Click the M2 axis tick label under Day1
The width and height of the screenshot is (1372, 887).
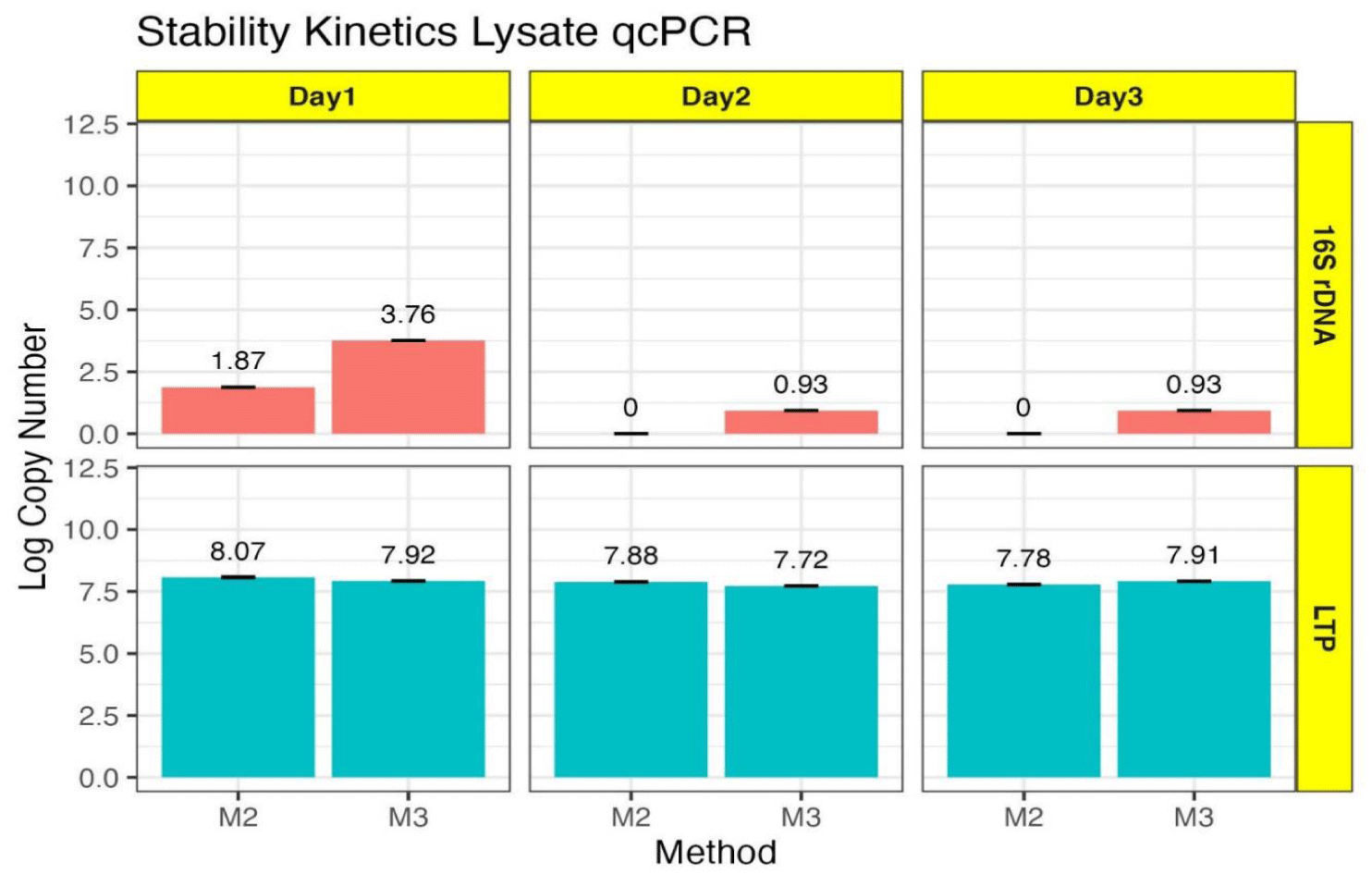click(238, 818)
